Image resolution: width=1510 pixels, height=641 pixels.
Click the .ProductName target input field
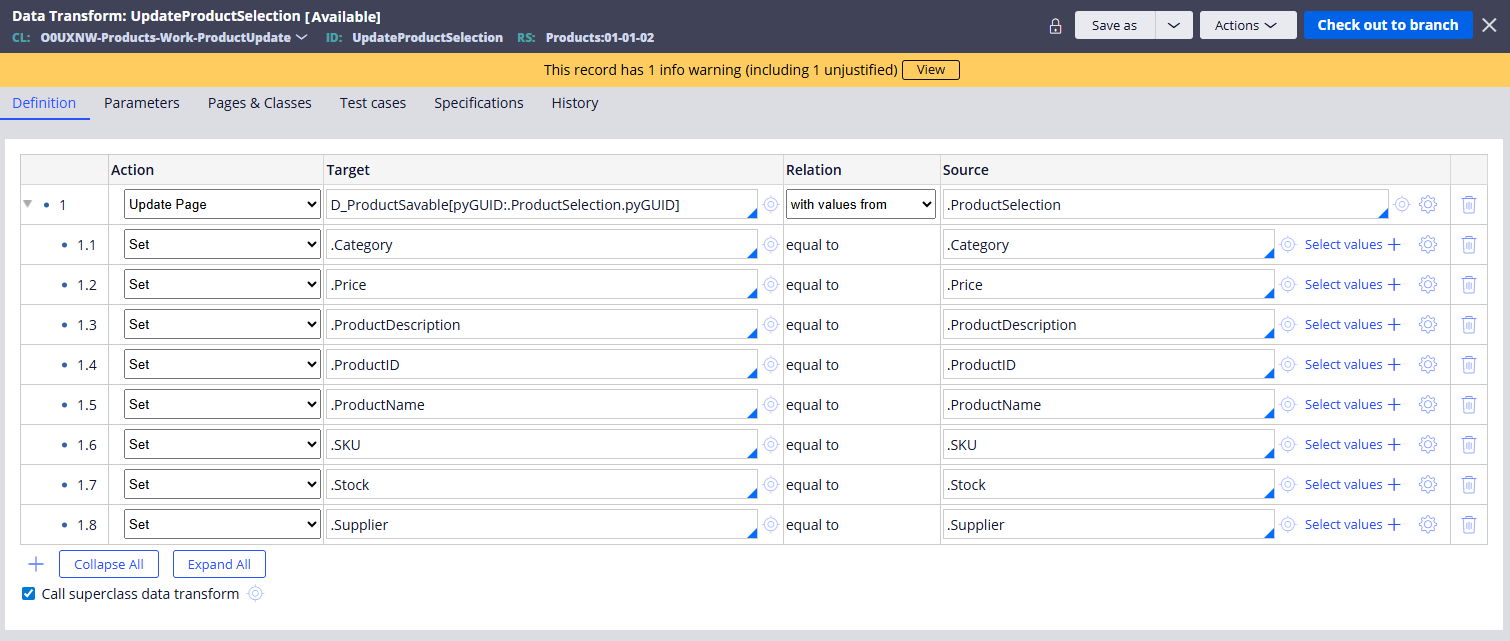click(540, 405)
